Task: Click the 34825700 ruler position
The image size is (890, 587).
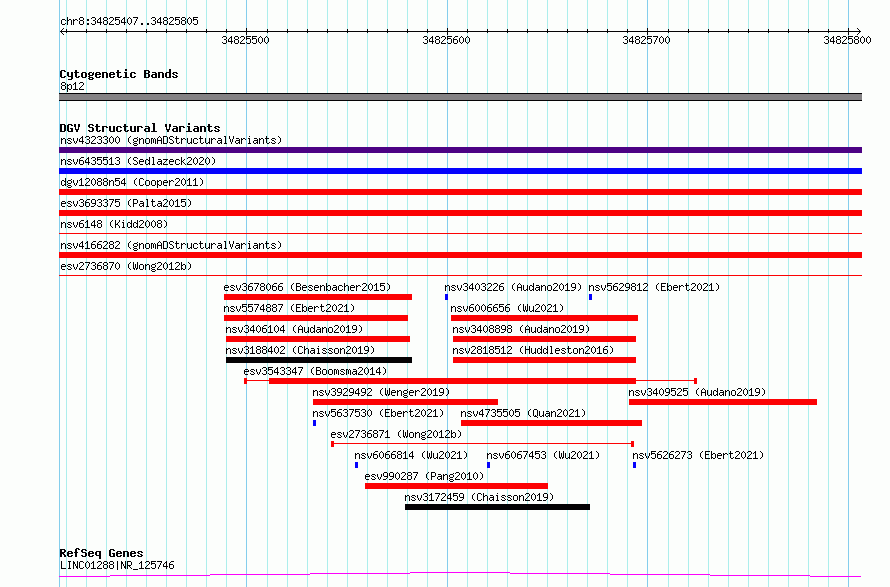Action: pos(646,40)
